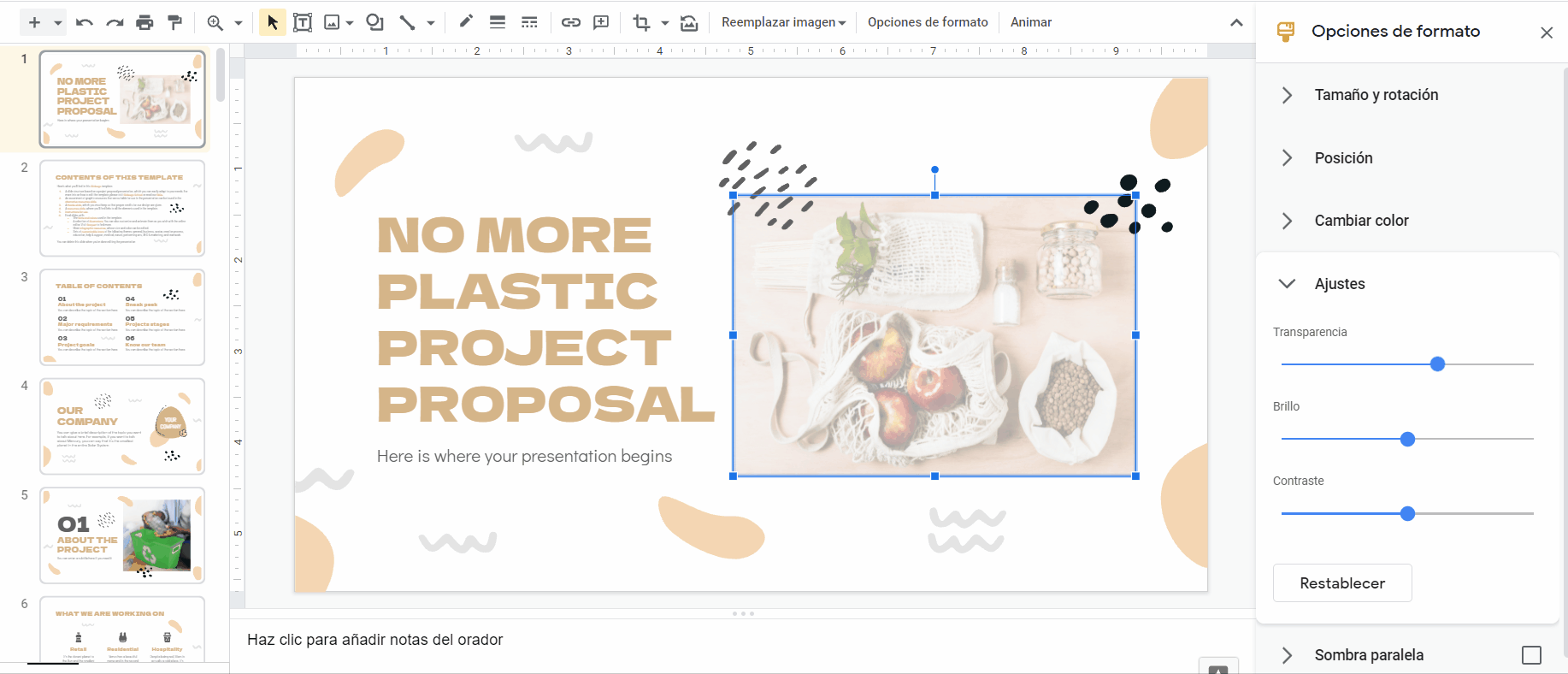Open insert image dropdown arrow
1568x674 pixels.
tap(351, 23)
